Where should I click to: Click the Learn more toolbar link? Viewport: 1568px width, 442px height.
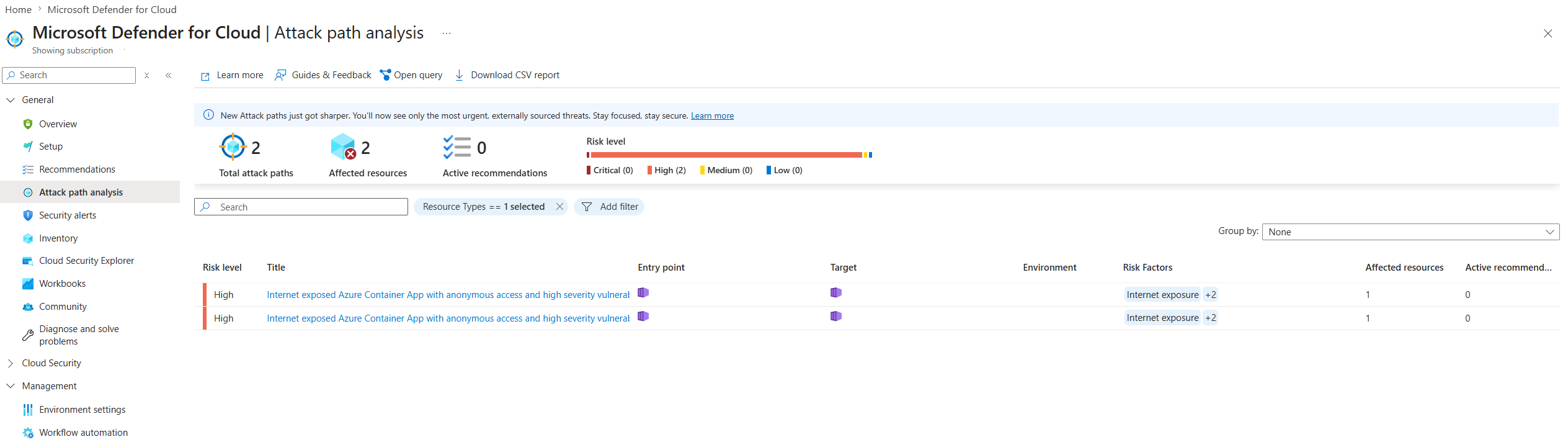[232, 75]
